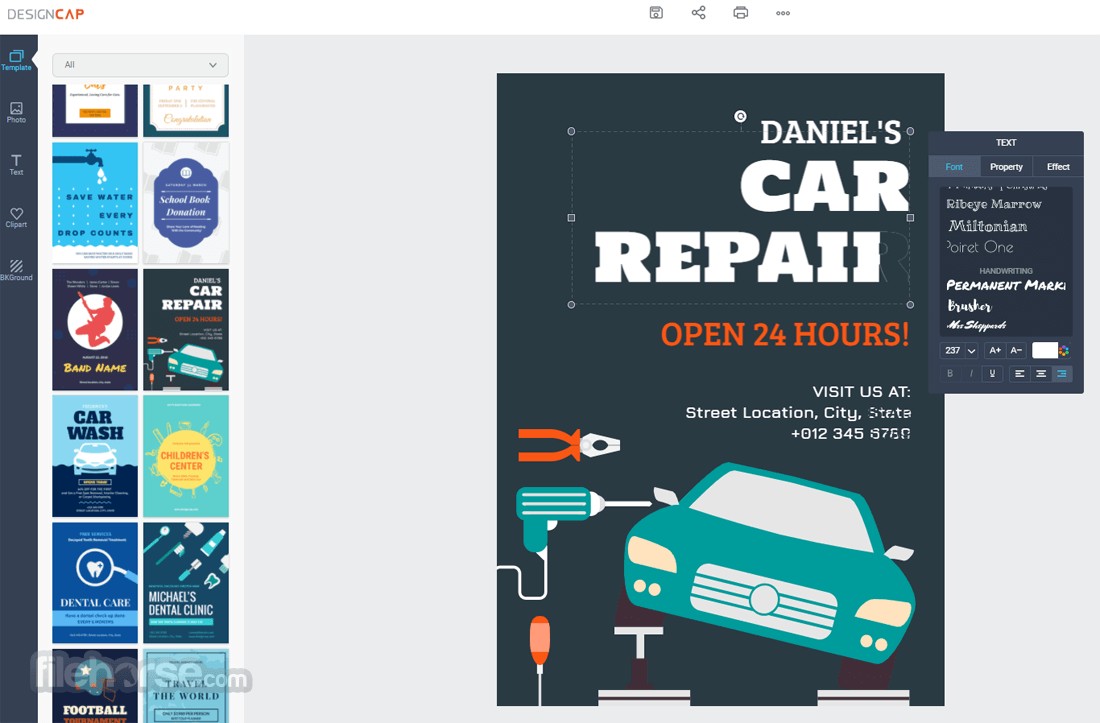
Task: Choose the Poiret One font
Action: pyautogui.click(x=979, y=247)
